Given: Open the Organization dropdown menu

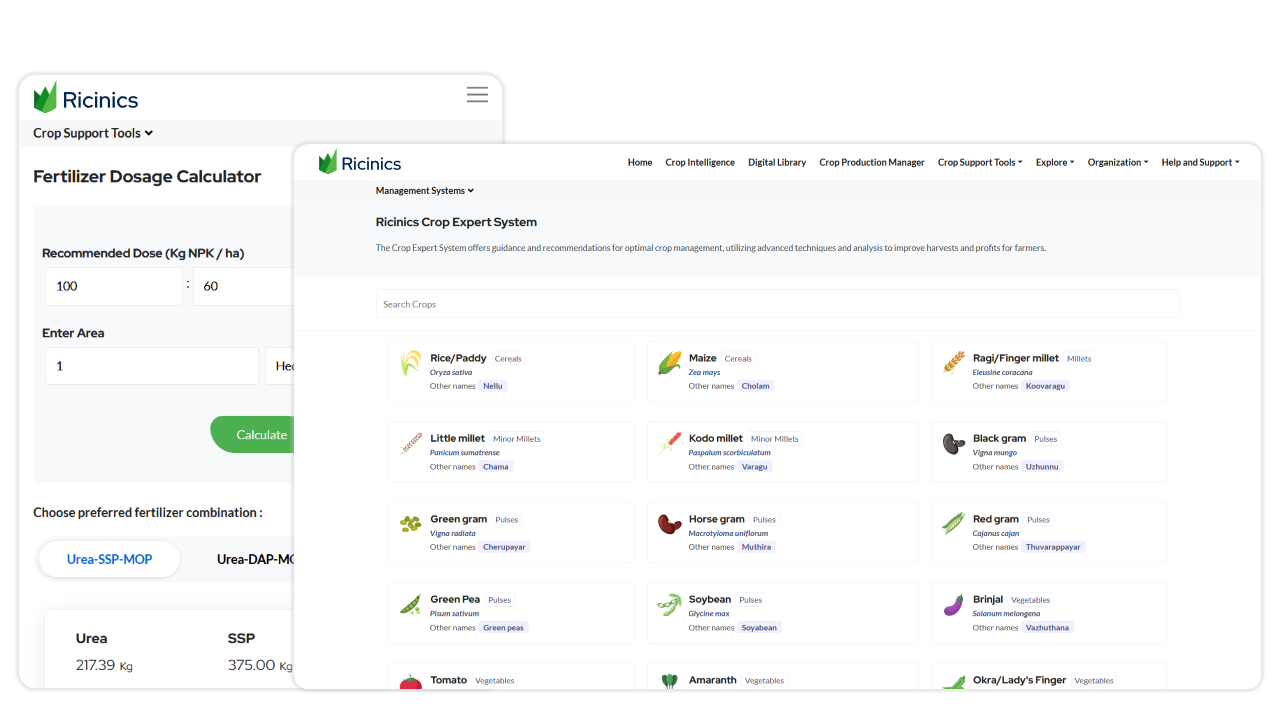Looking at the screenshot, I should pos(1117,163).
